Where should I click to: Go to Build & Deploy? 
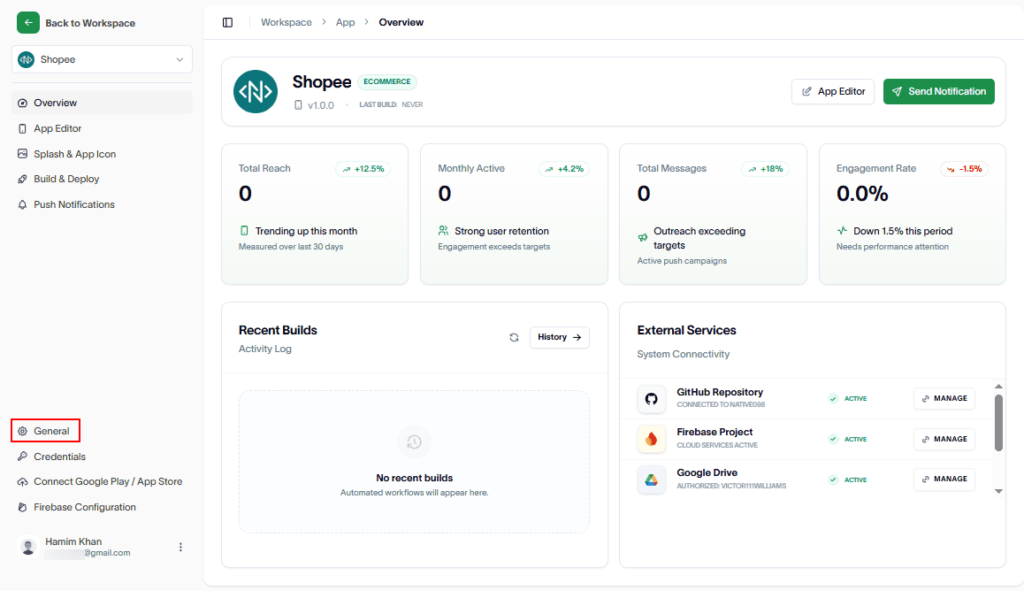coord(102,179)
